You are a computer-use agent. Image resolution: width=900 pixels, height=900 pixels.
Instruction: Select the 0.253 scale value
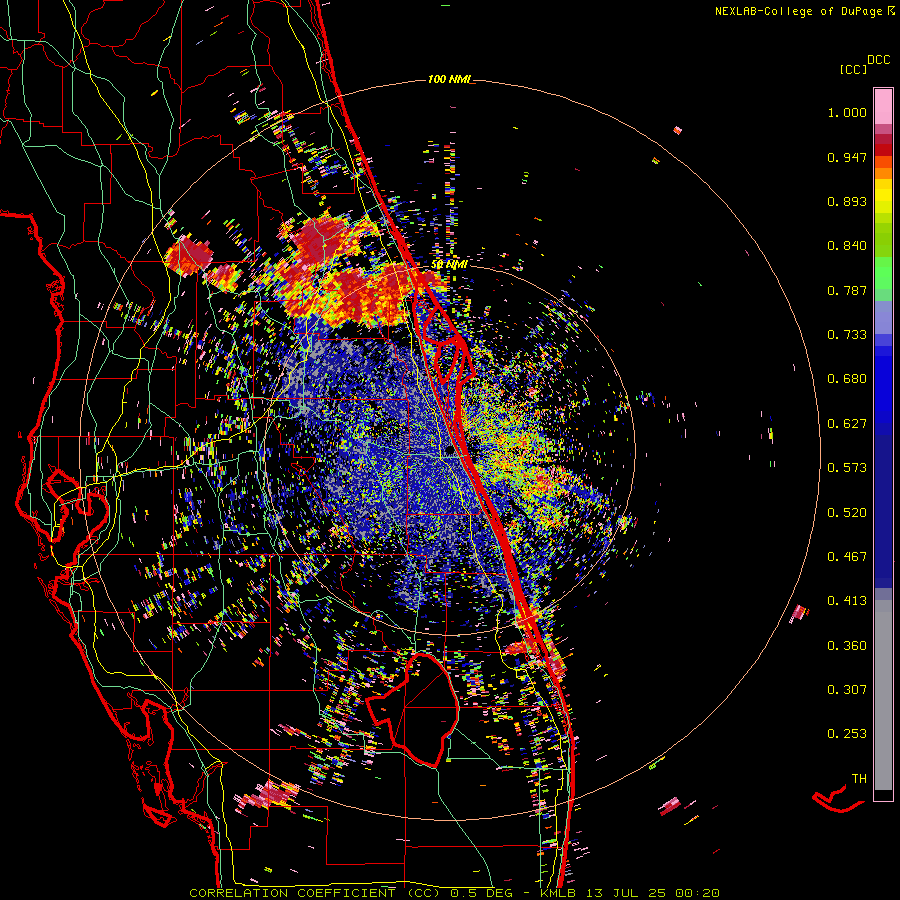click(847, 734)
